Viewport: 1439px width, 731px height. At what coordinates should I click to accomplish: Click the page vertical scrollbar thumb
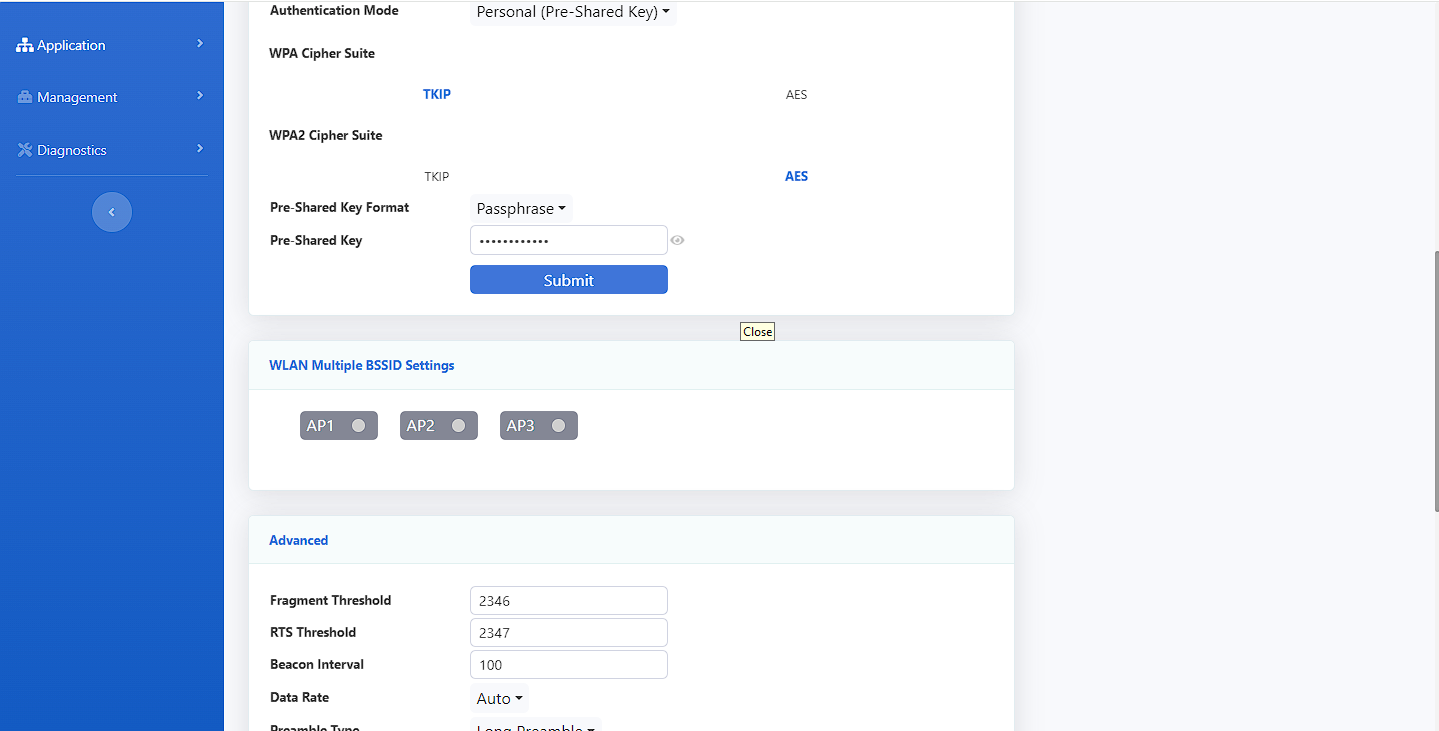click(x=1435, y=380)
